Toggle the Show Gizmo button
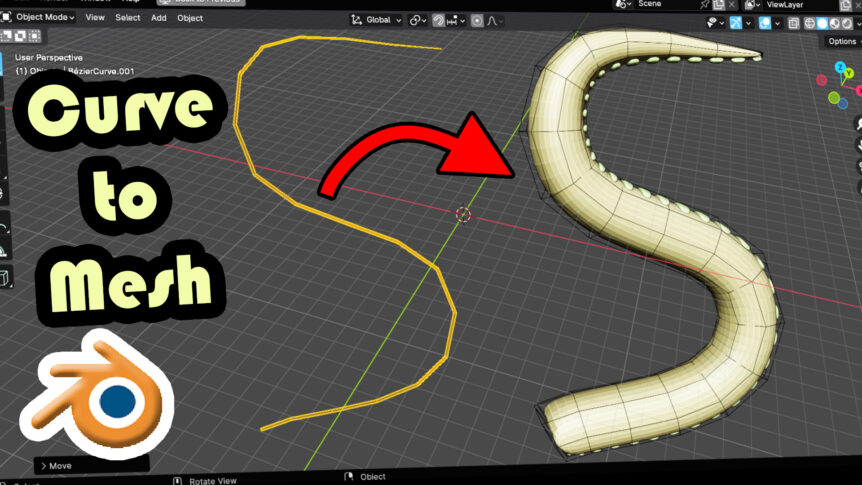The height and width of the screenshot is (485, 862). pos(736,23)
